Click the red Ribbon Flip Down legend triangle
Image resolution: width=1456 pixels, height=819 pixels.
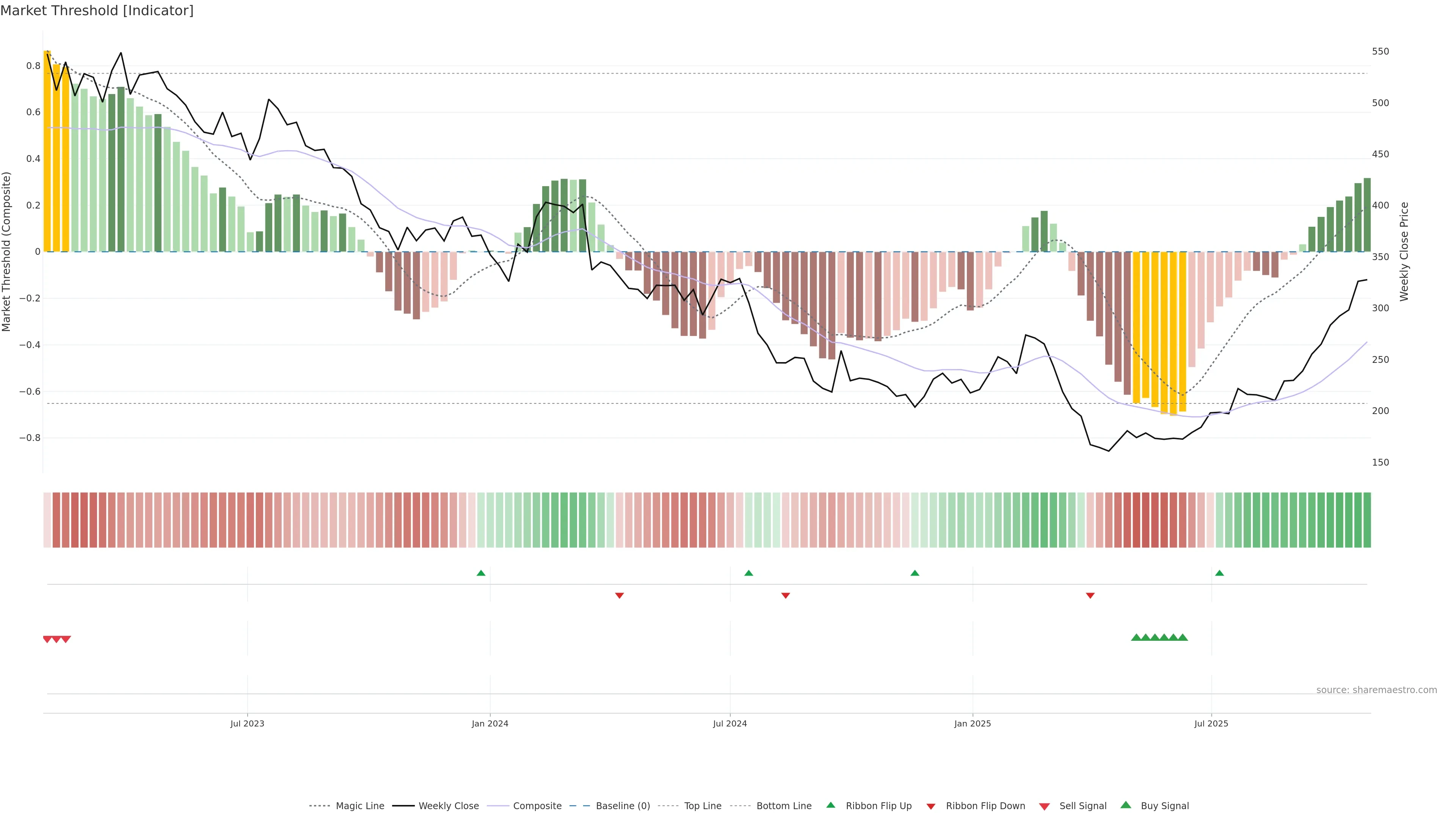tap(931, 806)
